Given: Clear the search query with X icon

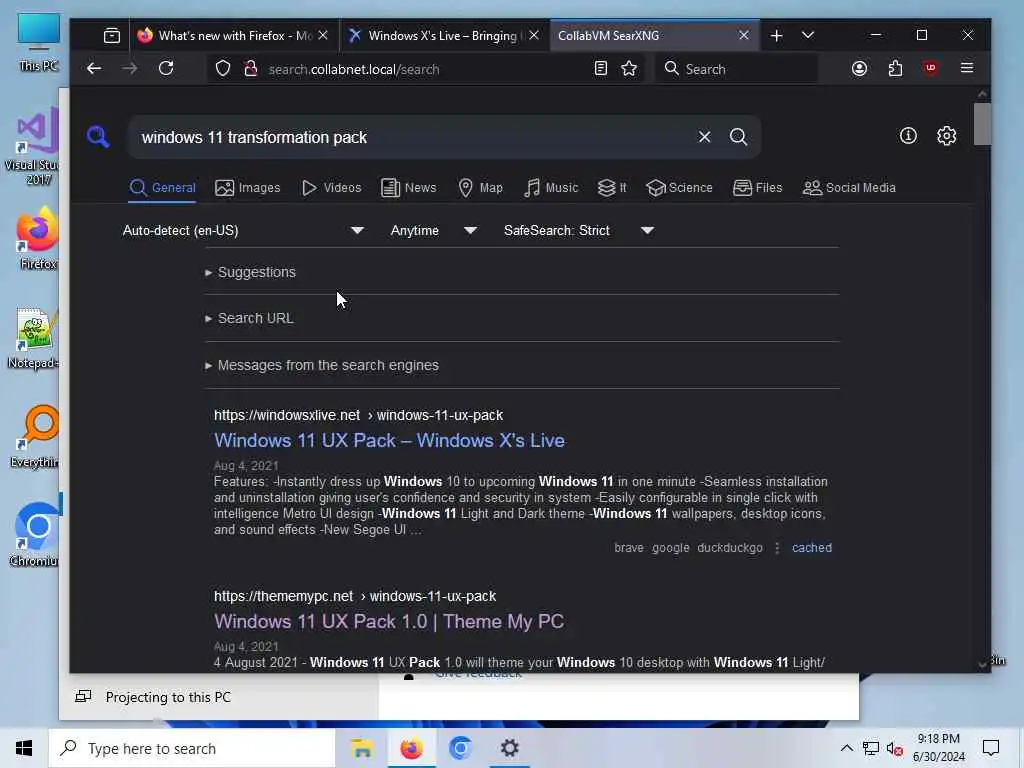Looking at the screenshot, I should [705, 136].
